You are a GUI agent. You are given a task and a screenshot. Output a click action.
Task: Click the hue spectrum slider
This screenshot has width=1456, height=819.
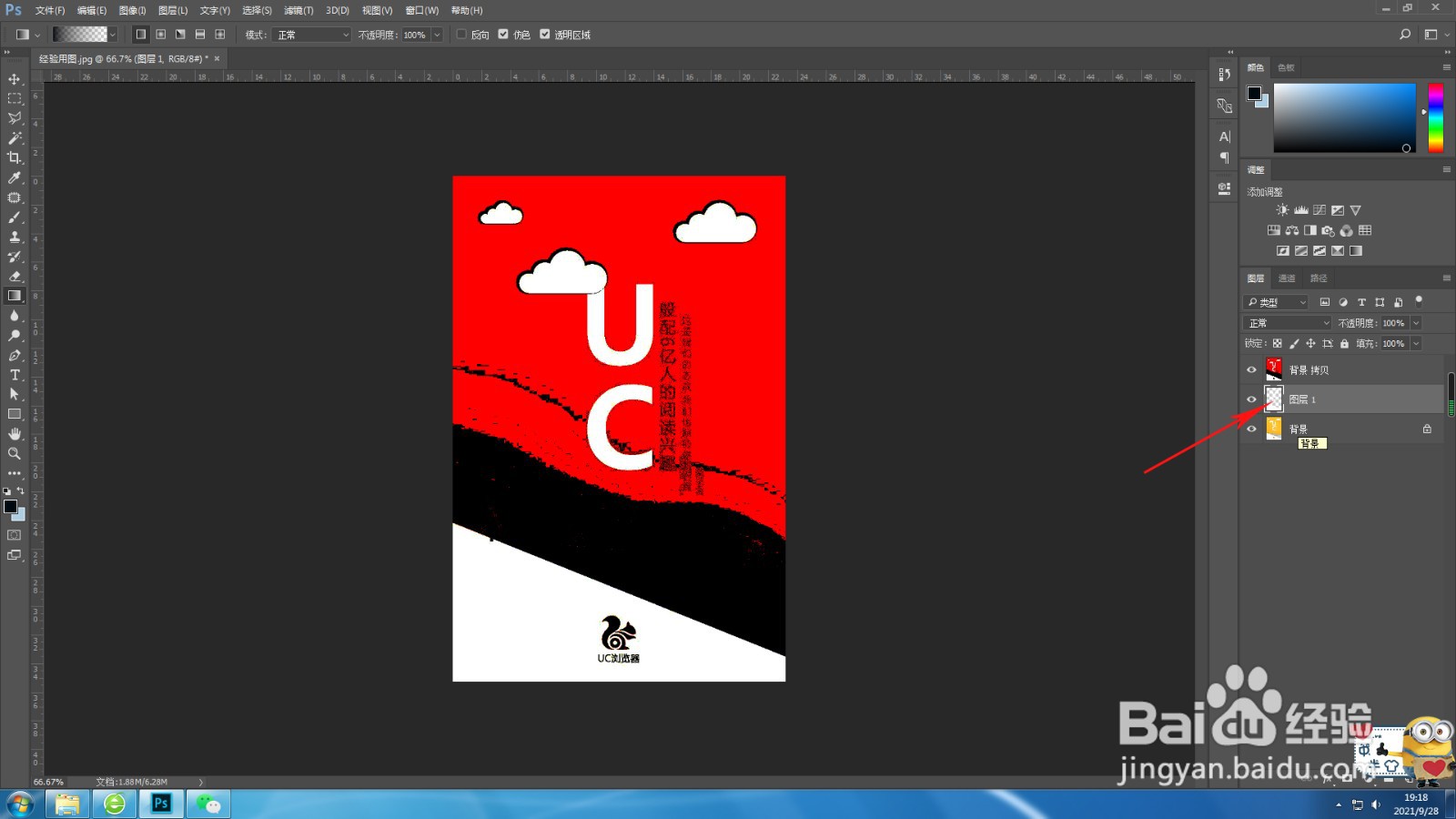tap(1435, 117)
